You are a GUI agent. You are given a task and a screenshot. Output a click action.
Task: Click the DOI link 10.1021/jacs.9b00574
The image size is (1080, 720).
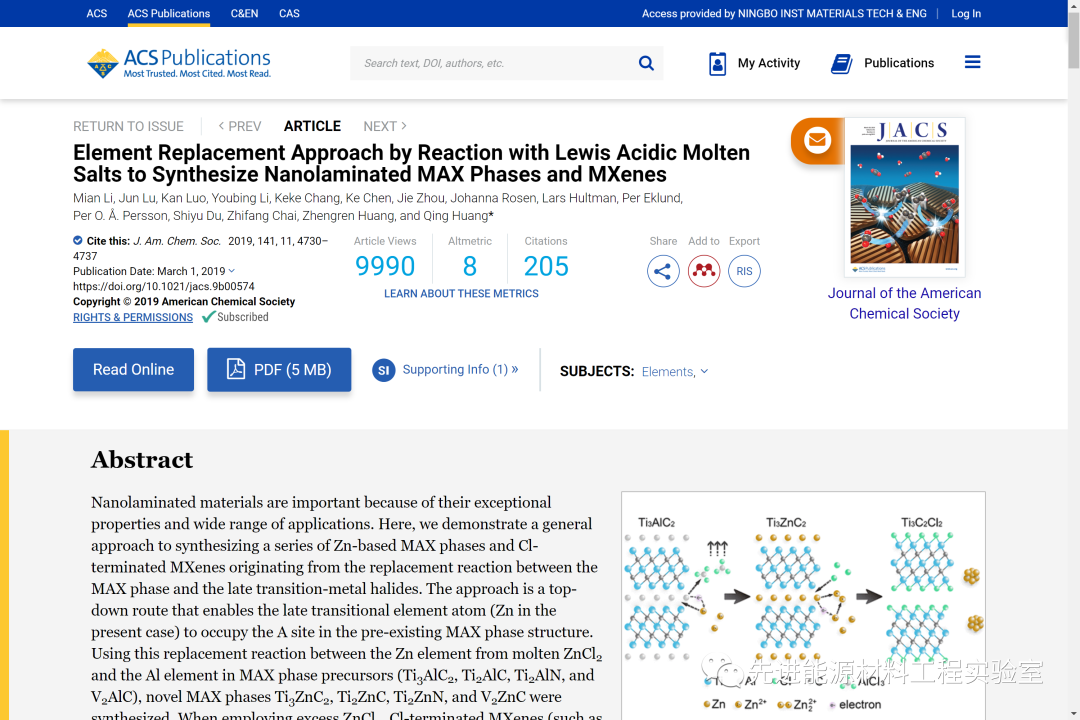(164, 286)
